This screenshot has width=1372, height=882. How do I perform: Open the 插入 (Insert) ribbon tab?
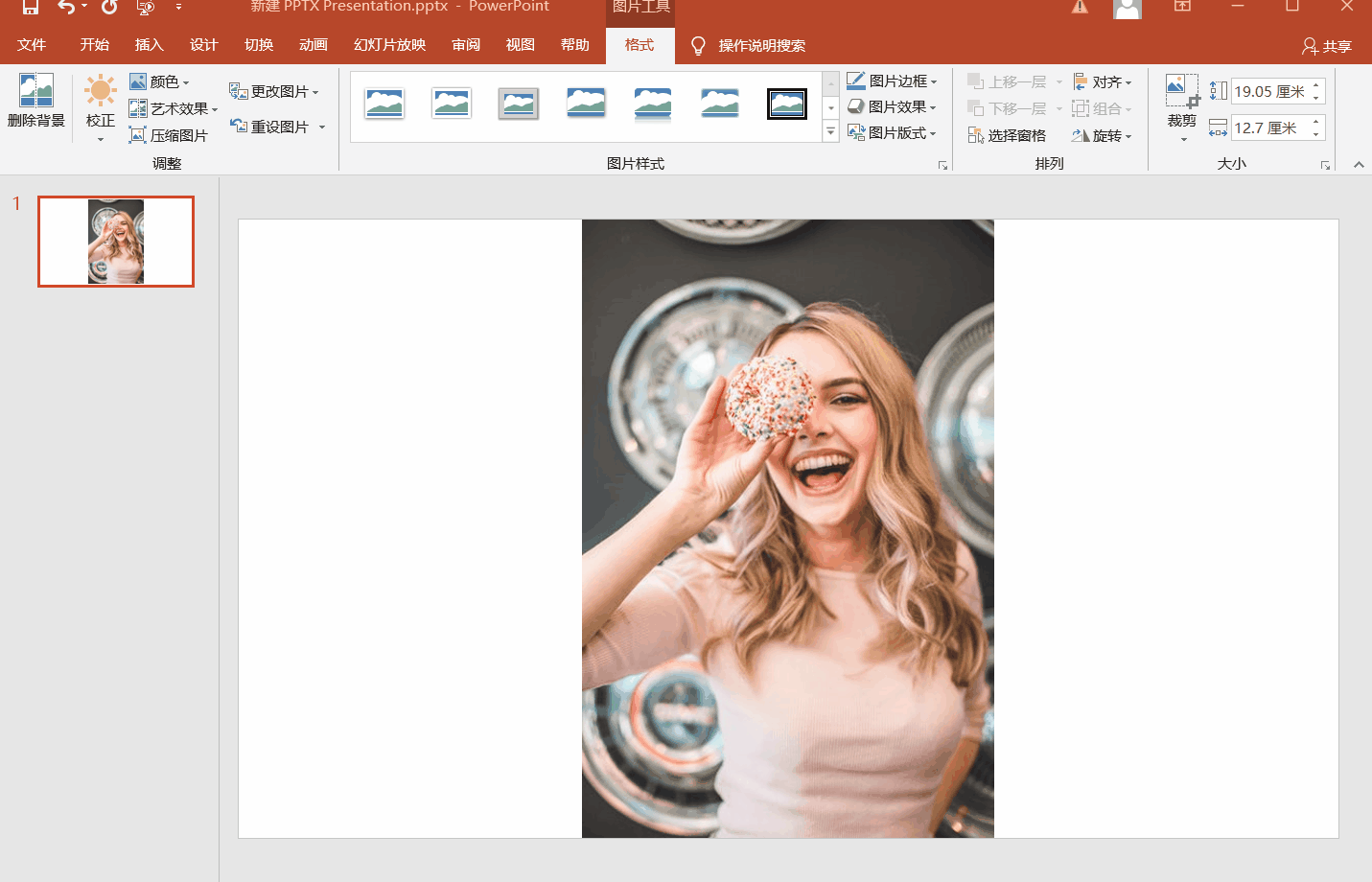[x=149, y=45]
